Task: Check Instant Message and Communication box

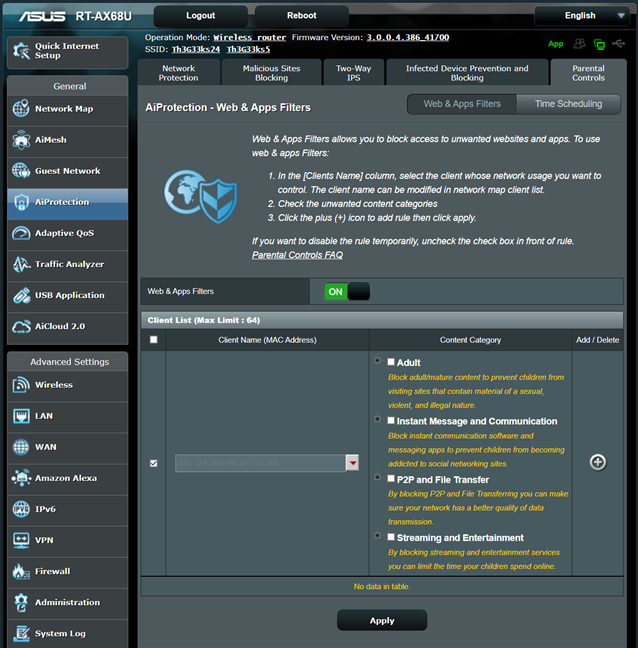Action: [391, 420]
